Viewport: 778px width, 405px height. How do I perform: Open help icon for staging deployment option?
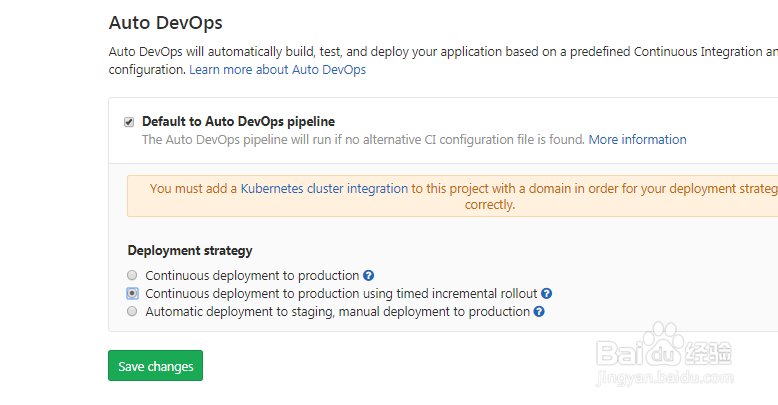(539, 312)
